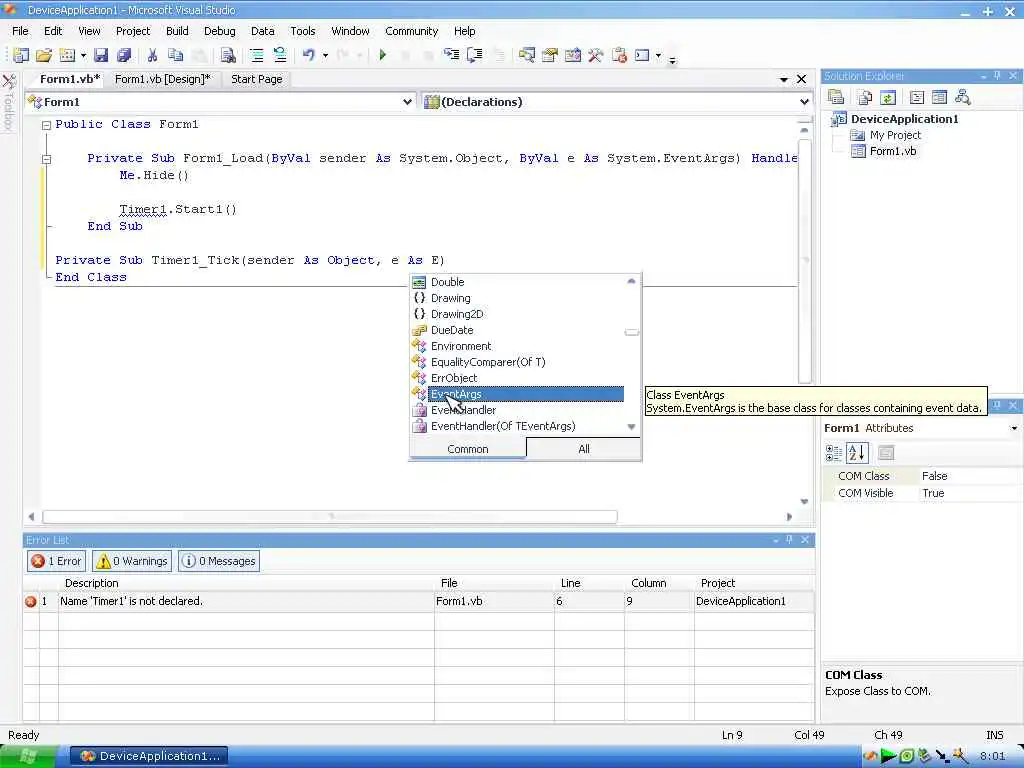Open the (Declarations) method dropdown
1024x768 pixels.
click(804, 102)
